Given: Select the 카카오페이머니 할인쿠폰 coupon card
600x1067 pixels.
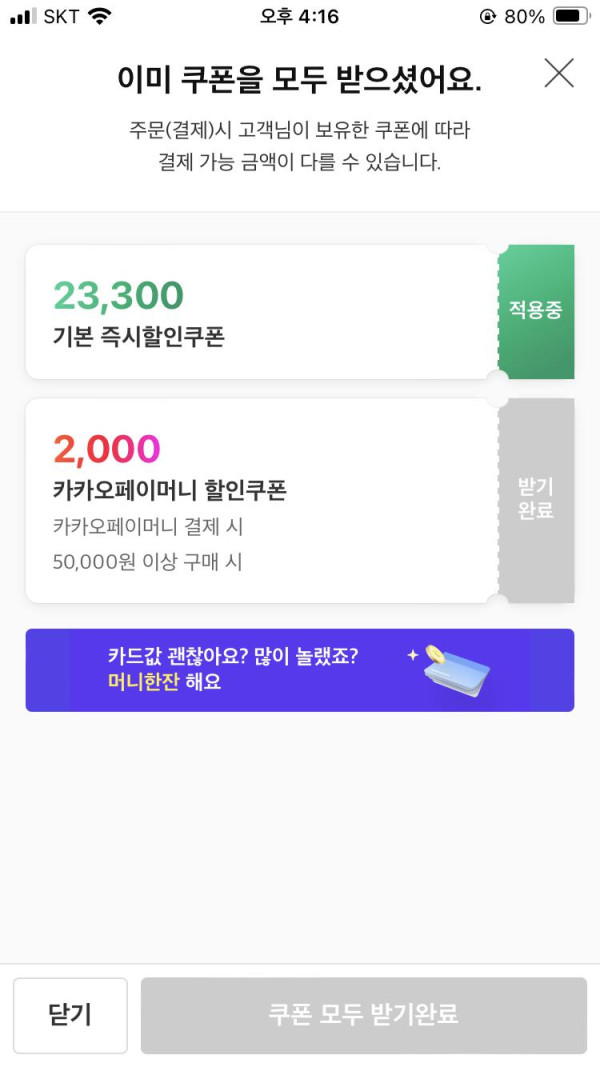Looking at the screenshot, I should [260, 500].
